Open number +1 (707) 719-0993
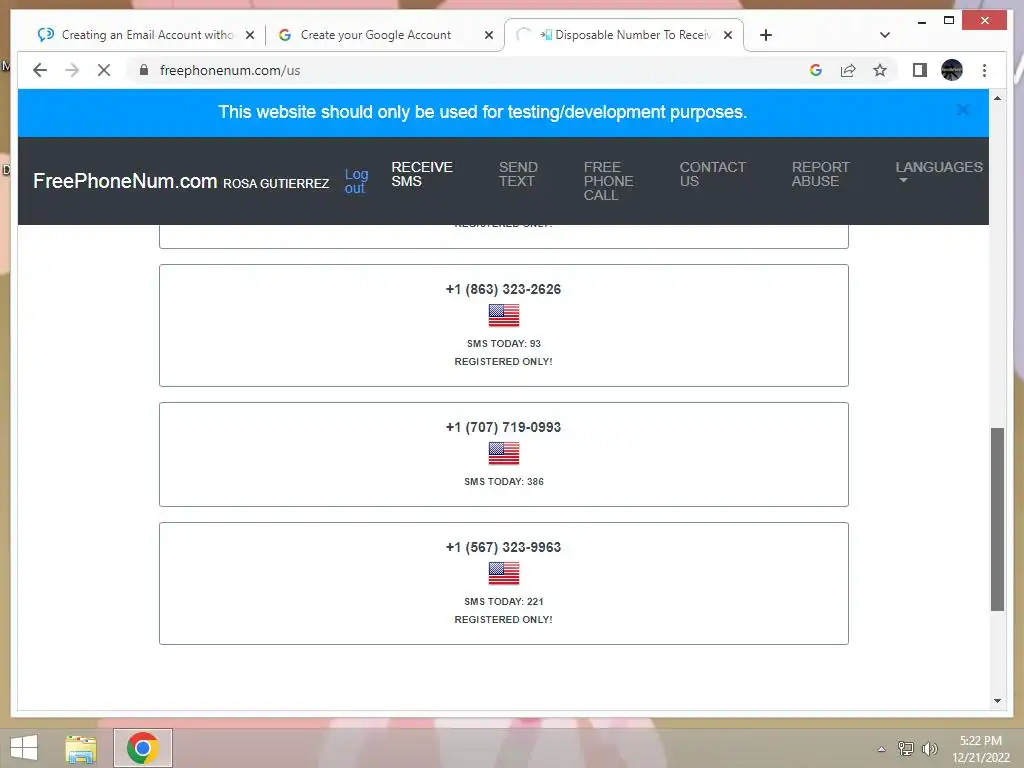Screen dimensions: 1024x768 pyautogui.click(x=503, y=427)
